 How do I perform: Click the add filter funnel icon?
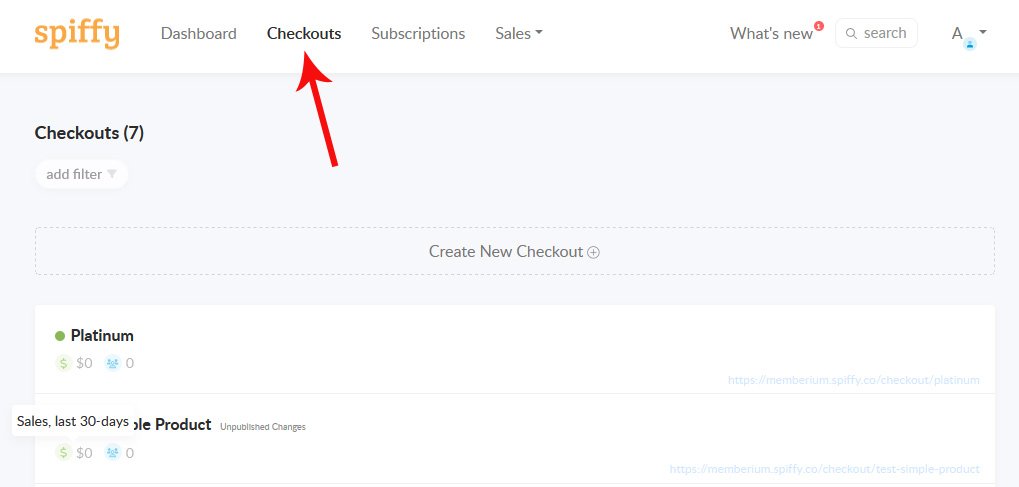[112, 174]
